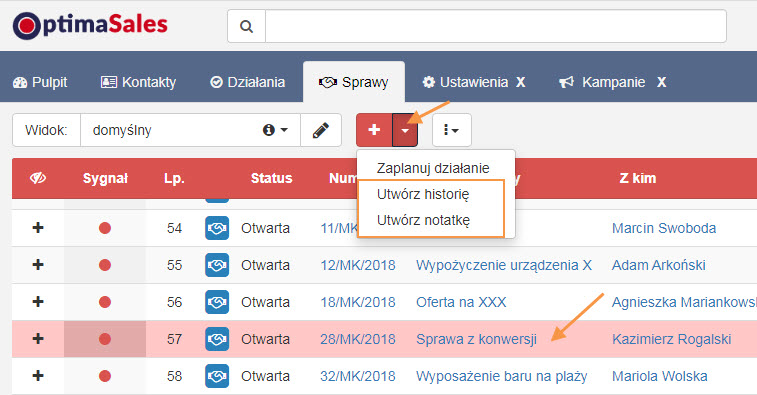This screenshot has height=395, width=757.
Task: Sort by the Lp. column header
Action: [174, 178]
